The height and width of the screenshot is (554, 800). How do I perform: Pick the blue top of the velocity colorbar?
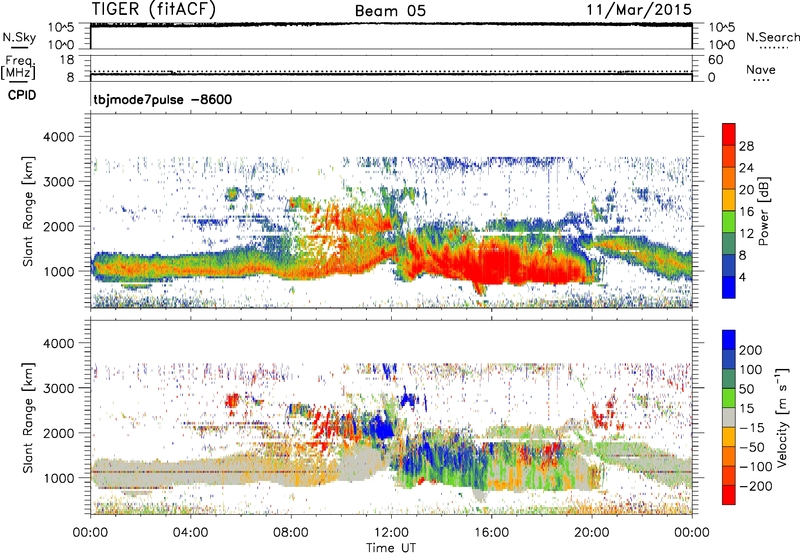(x=729, y=340)
